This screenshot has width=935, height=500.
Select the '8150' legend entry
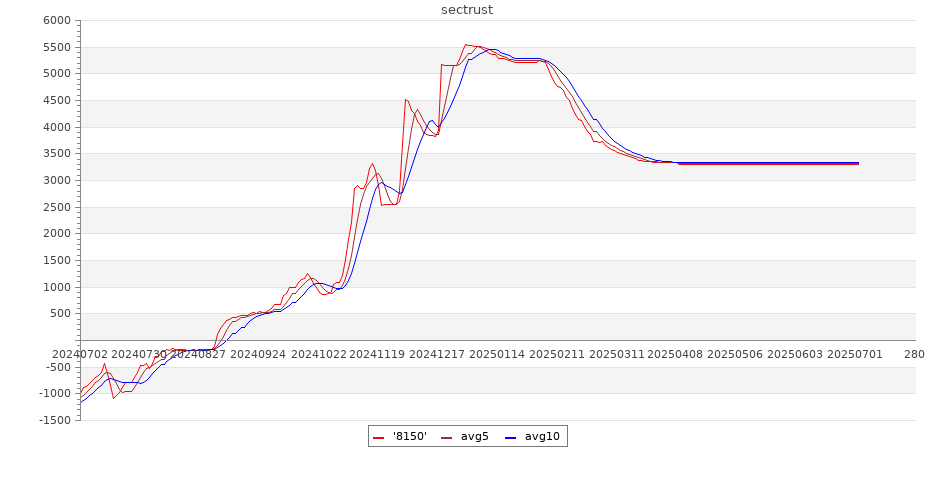tap(400, 436)
